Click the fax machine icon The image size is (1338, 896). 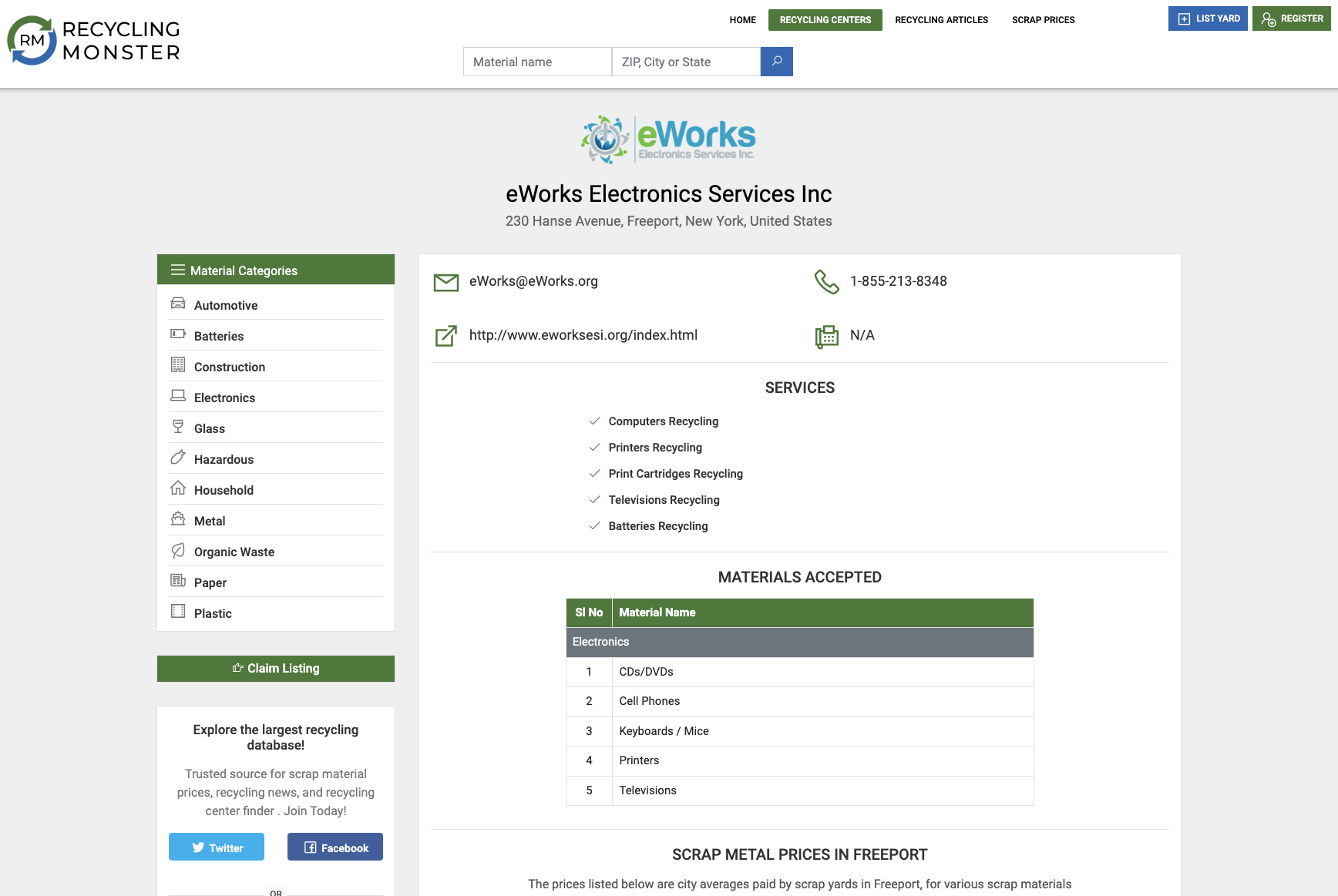click(827, 337)
